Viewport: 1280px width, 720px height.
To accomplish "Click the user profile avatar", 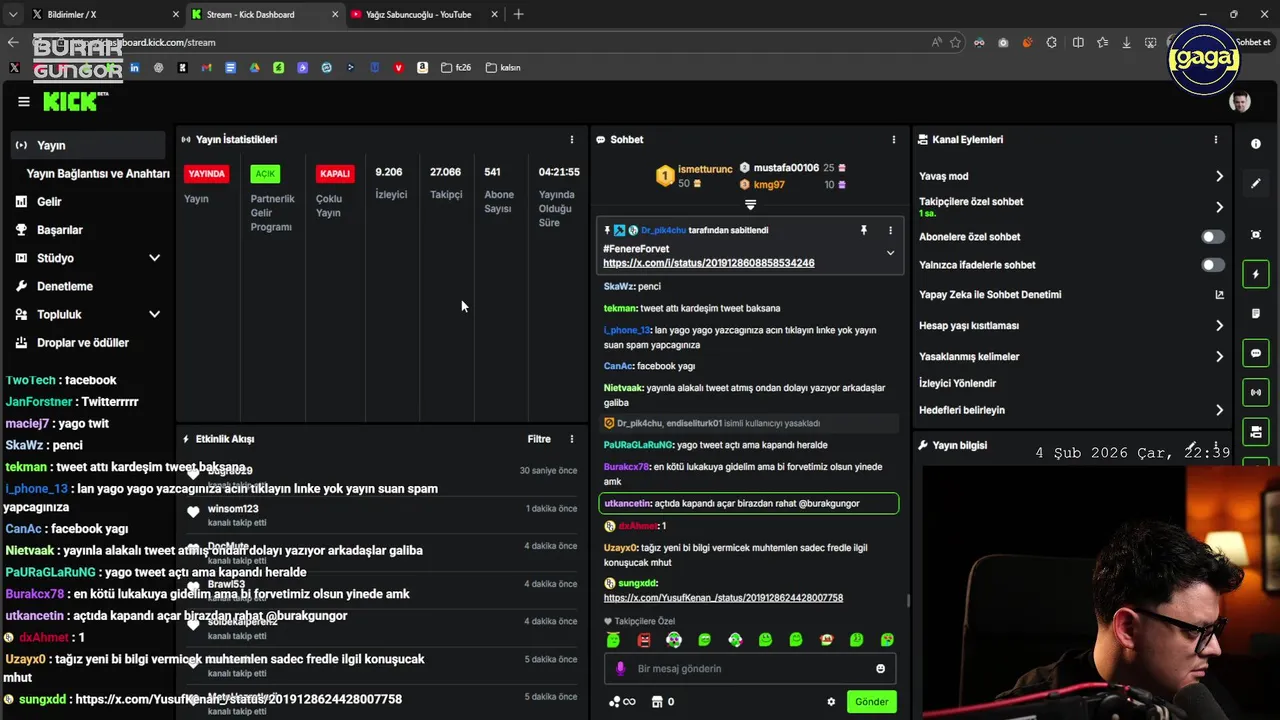I will tap(1240, 102).
